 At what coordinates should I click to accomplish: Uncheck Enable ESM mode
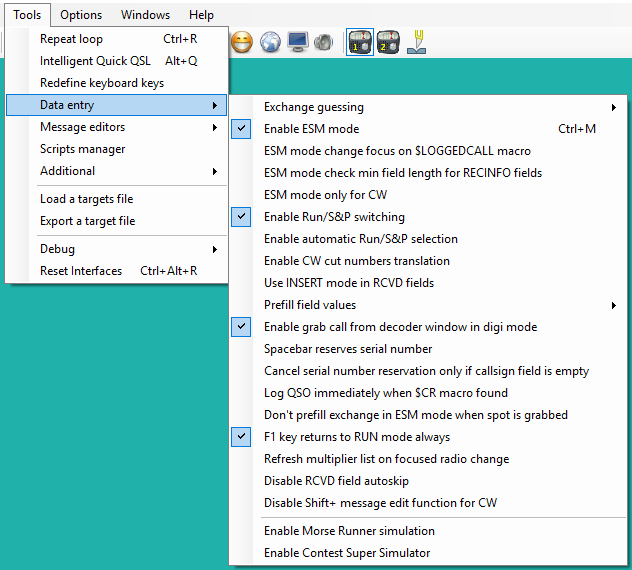tap(428, 129)
